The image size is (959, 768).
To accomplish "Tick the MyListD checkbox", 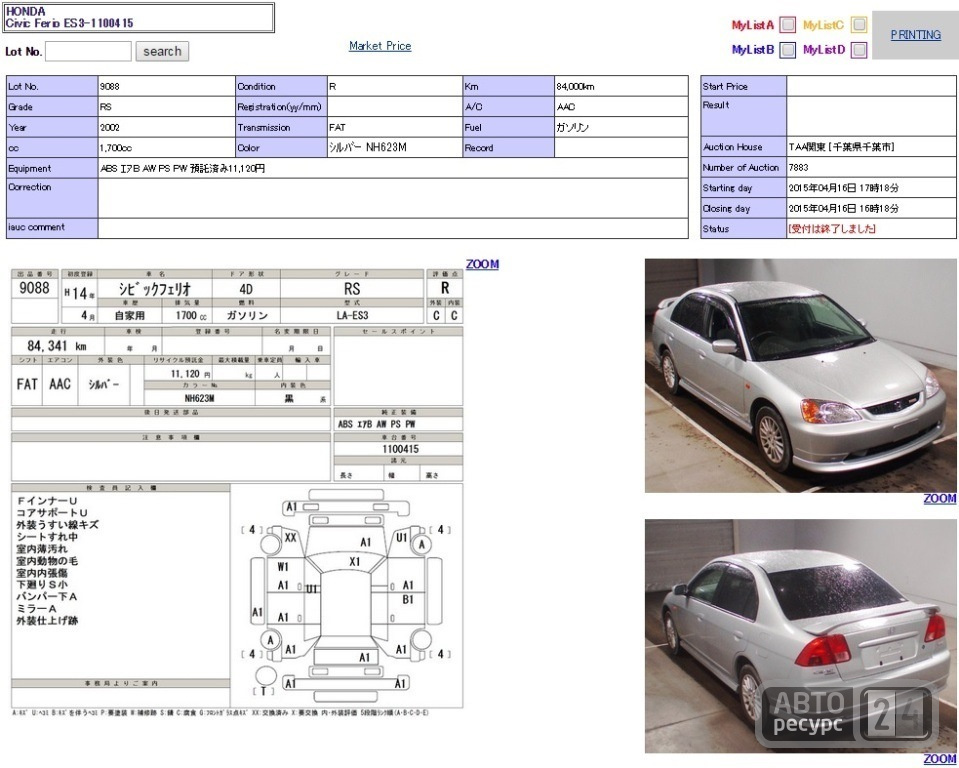I will 859,50.
